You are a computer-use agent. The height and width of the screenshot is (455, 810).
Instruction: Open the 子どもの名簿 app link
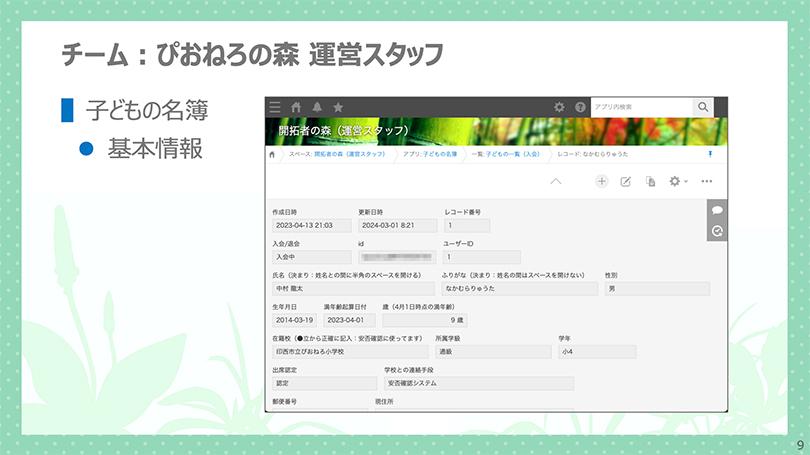436,156
